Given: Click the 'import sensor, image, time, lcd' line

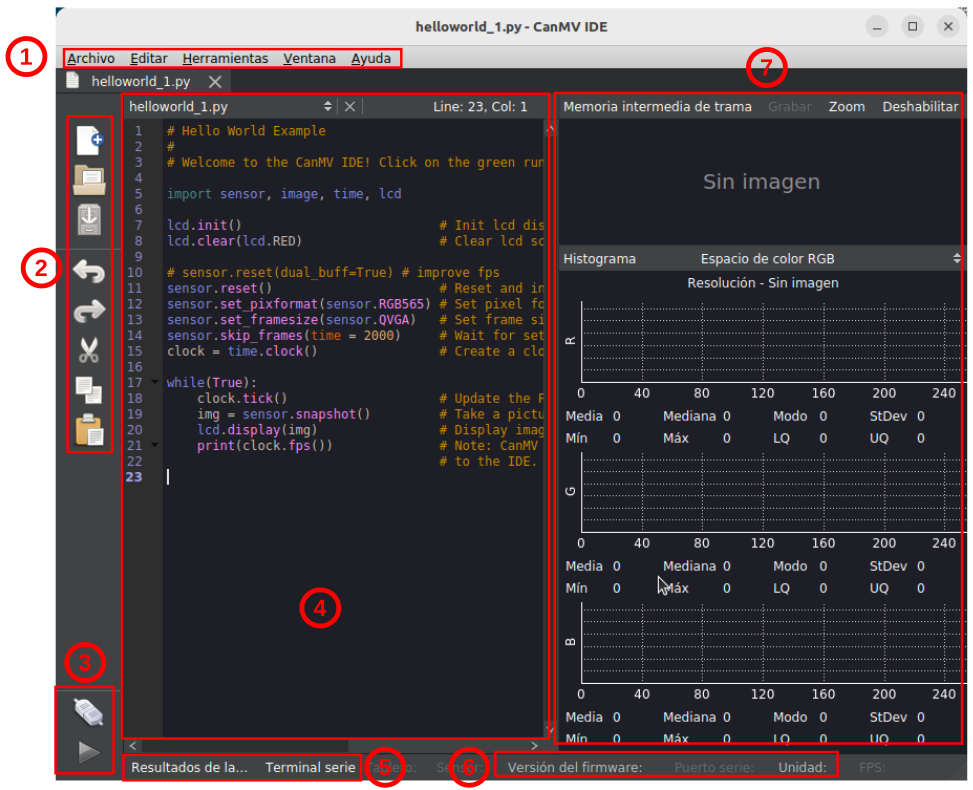Looking at the screenshot, I should (x=284, y=194).
